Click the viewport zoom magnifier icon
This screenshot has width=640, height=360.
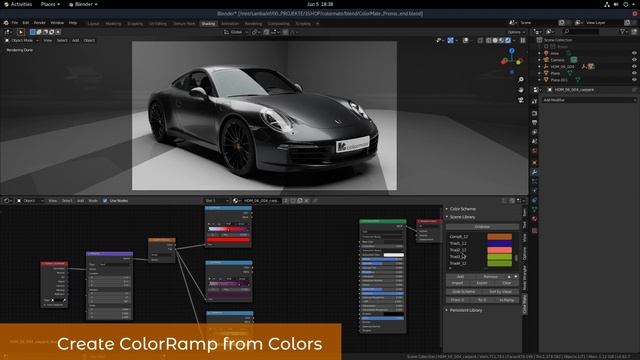521,80
